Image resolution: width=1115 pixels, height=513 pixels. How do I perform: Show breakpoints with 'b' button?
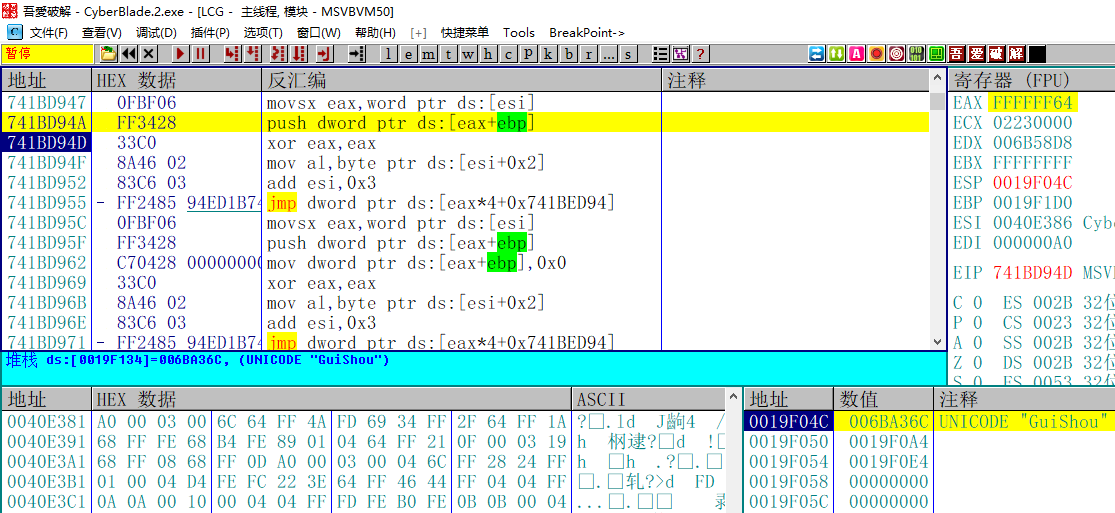tap(568, 54)
